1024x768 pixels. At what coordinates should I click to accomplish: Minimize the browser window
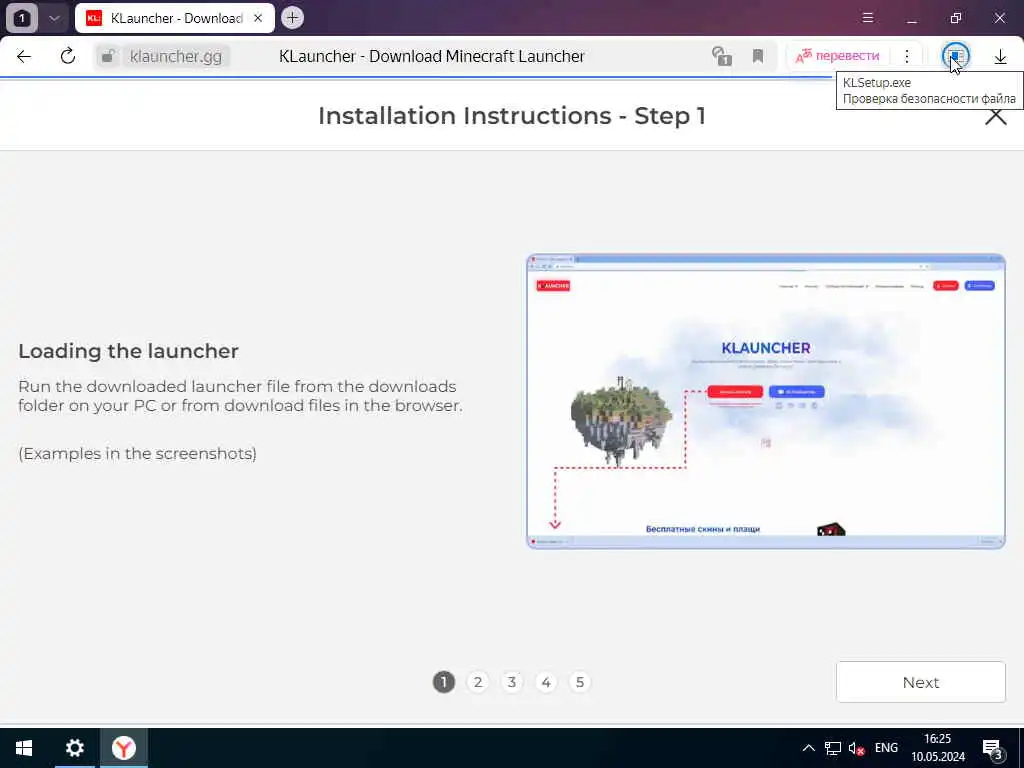coord(912,18)
